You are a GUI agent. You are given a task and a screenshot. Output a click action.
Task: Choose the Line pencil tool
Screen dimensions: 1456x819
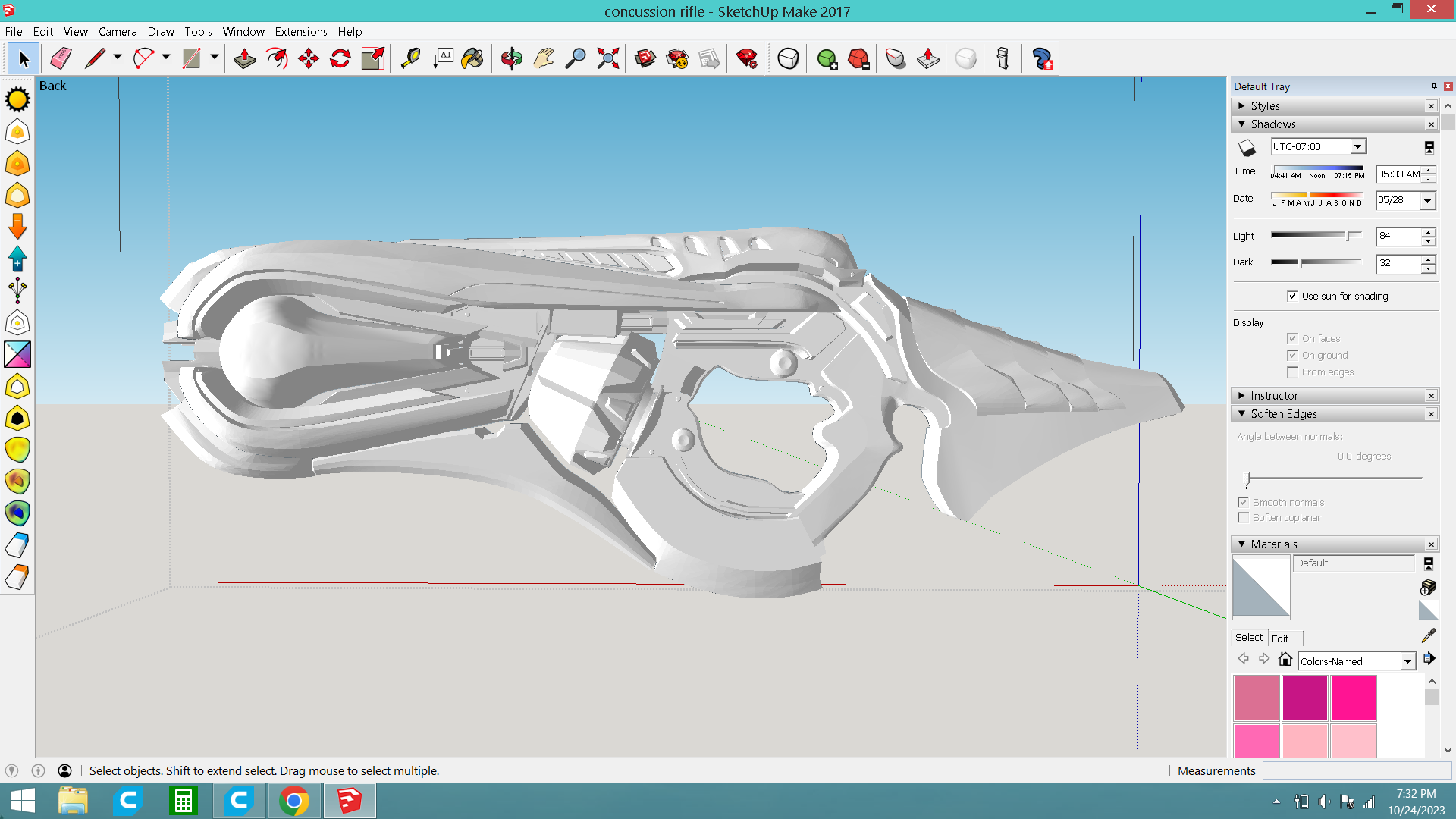(95, 58)
